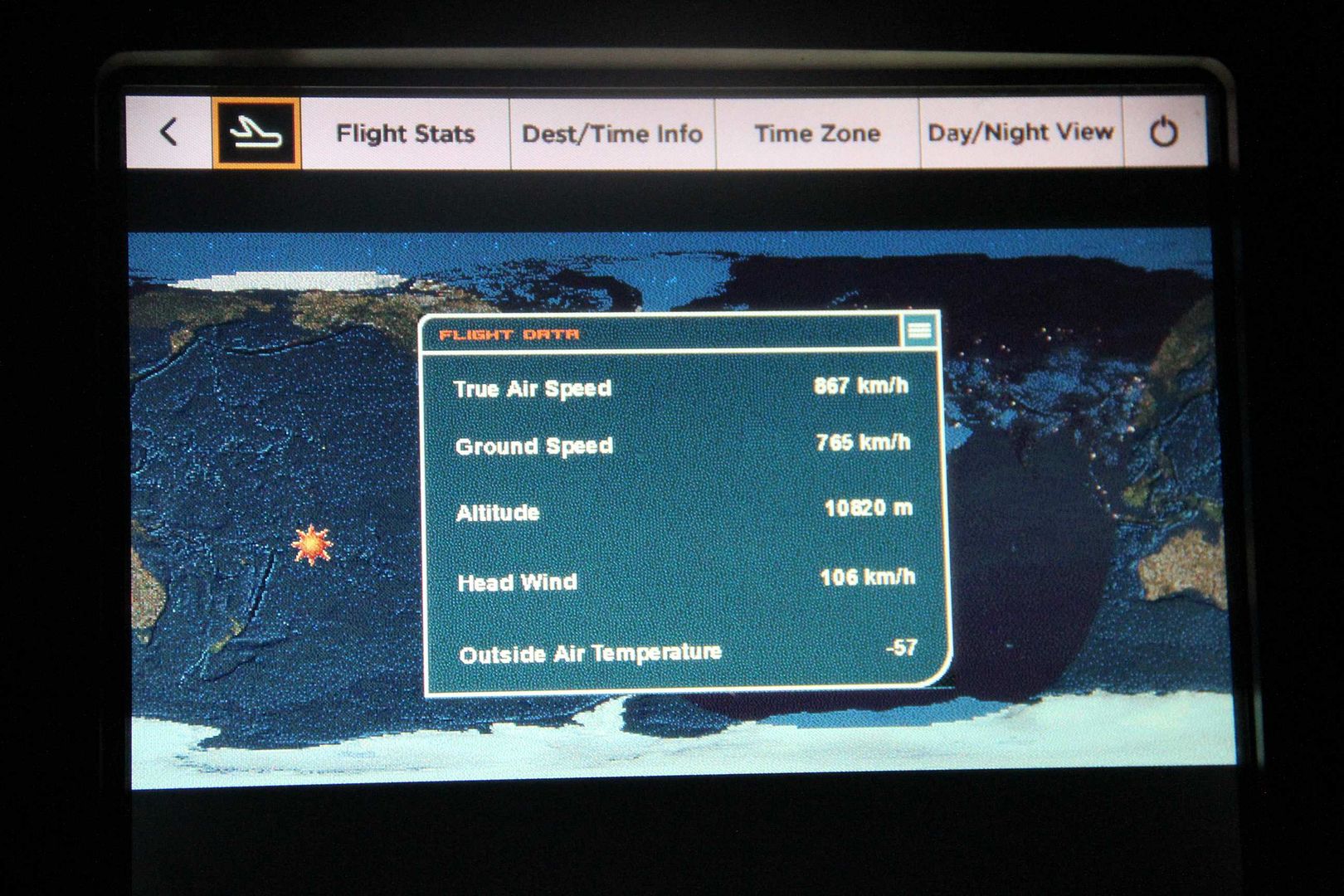1344x896 pixels.
Task: Open the Flight Data panel menu icon
Action: 919,331
